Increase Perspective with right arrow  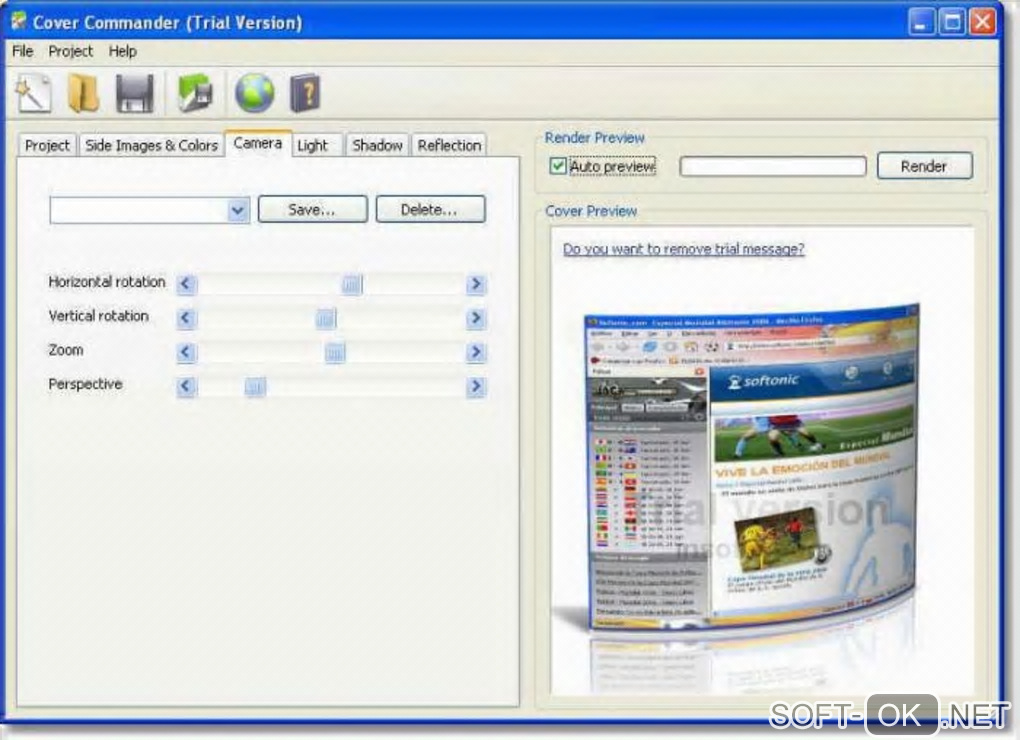[x=476, y=387]
